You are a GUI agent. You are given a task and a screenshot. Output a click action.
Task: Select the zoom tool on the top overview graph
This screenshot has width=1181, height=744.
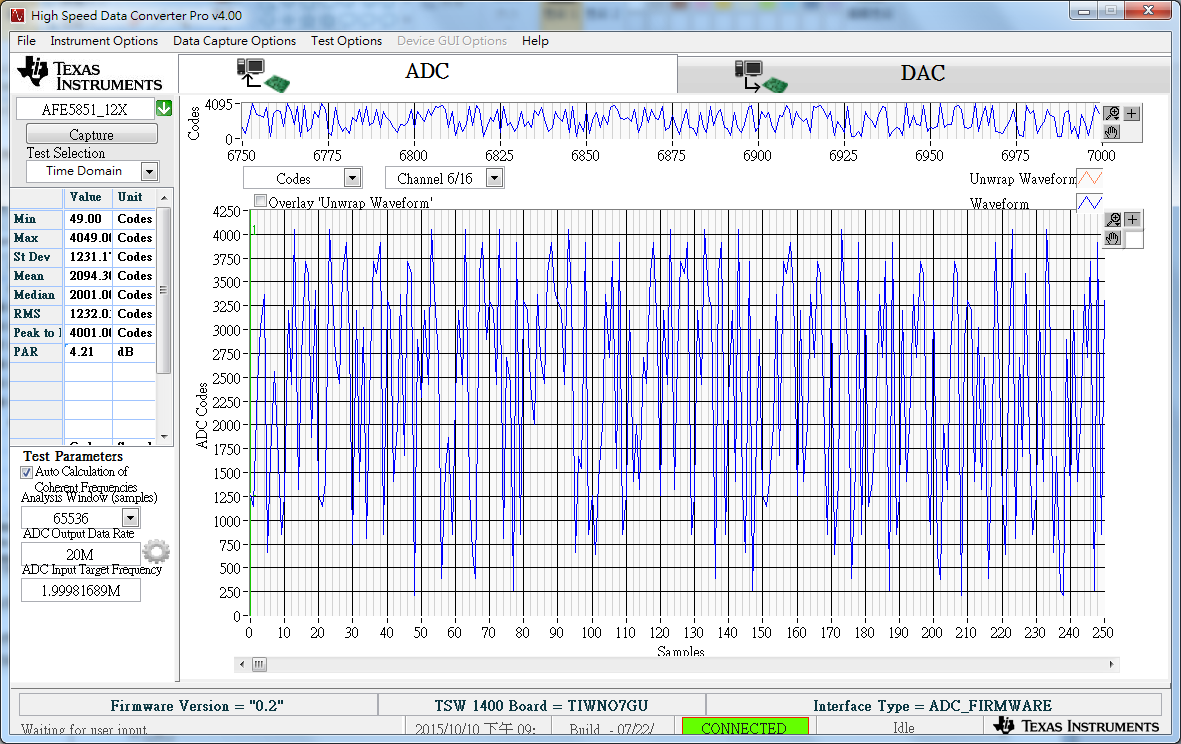click(x=1112, y=114)
